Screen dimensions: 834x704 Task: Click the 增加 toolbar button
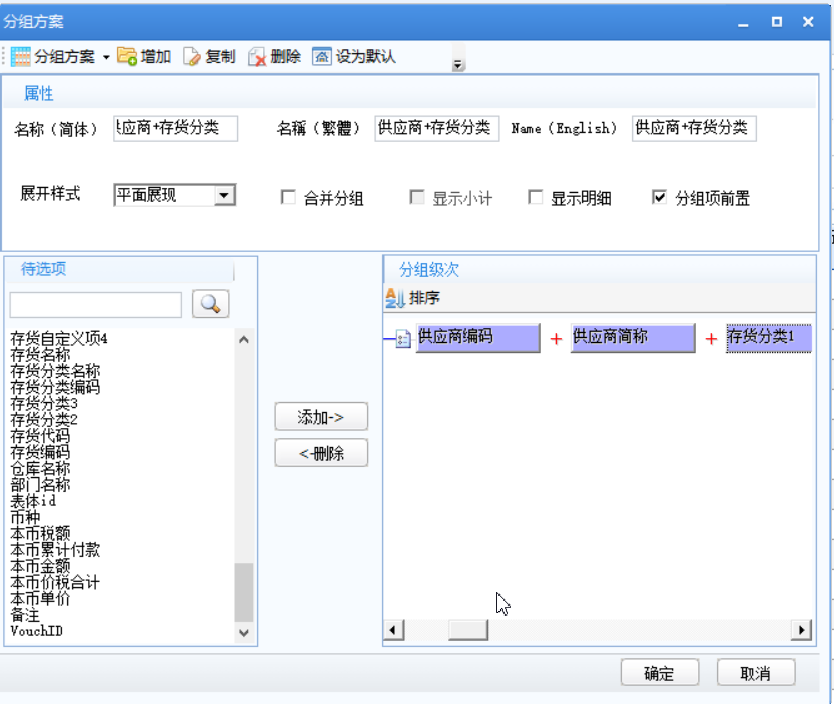click(144, 56)
